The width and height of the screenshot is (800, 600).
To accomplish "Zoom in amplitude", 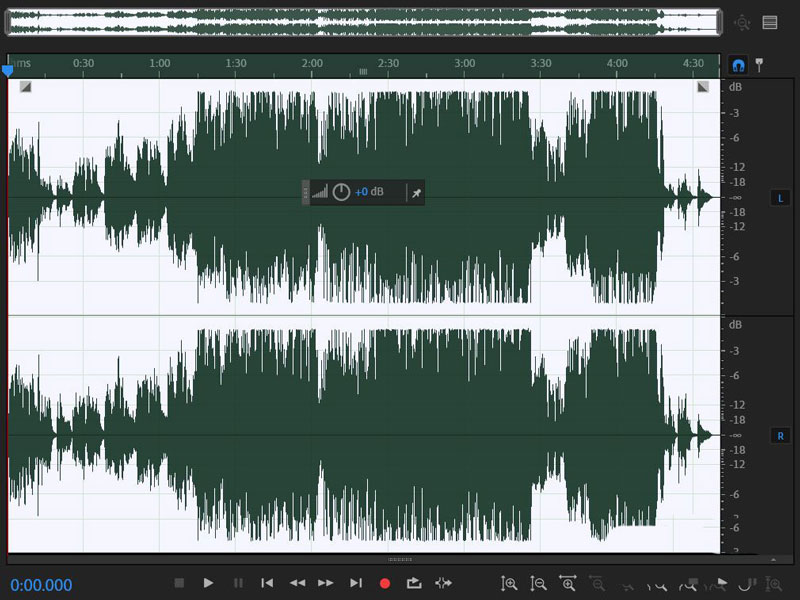I will [509, 583].
